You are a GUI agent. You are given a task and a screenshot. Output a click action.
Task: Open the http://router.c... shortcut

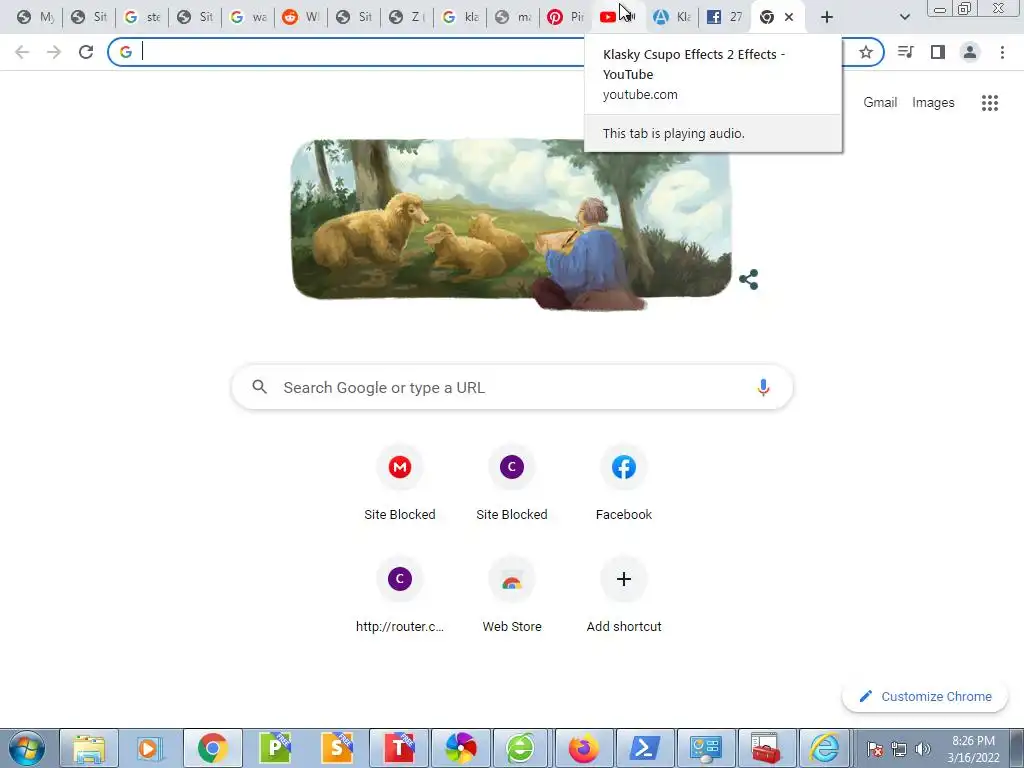click(400, 596)
